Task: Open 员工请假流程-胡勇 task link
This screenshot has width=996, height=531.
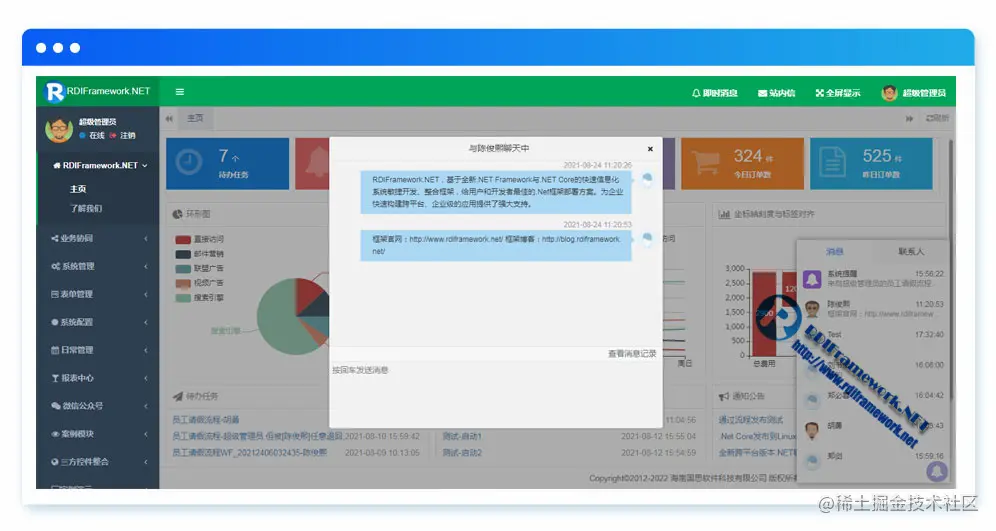Action: (206, 420)
